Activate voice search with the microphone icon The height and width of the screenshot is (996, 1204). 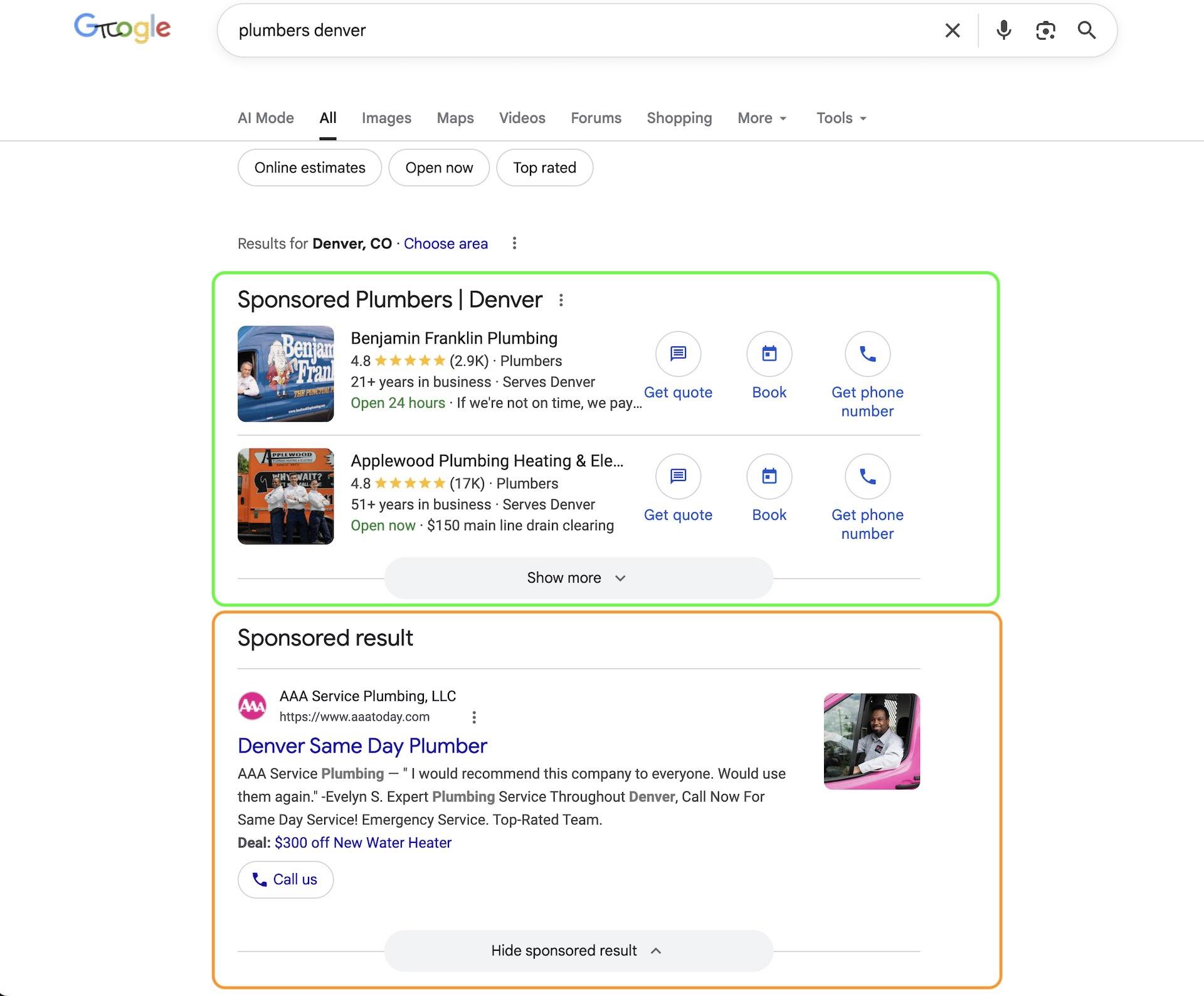(x=1003, y=30)
